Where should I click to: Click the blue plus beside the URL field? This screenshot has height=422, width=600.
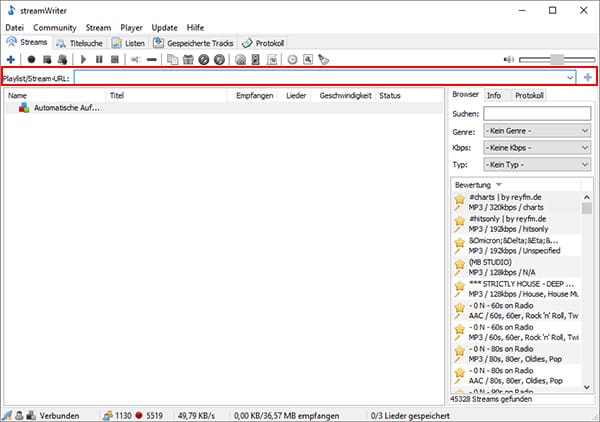tap(587, 77)
